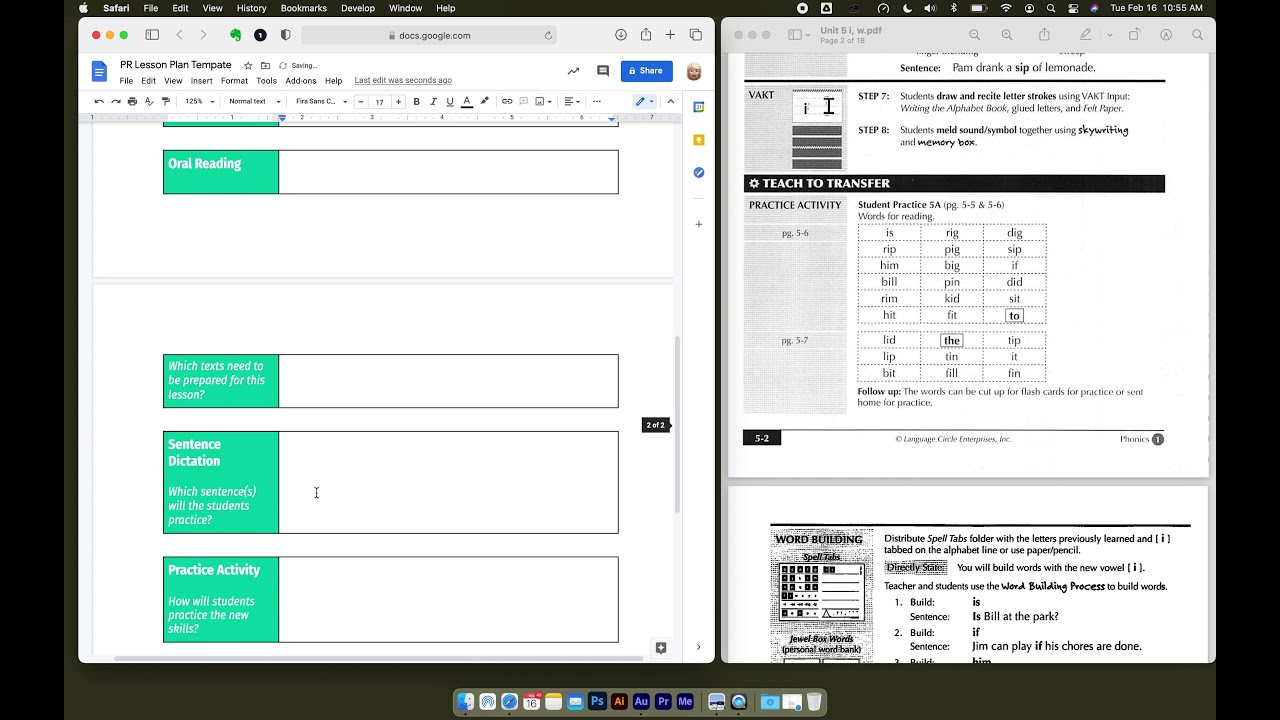Star the PR Lesson Plan document
This screenshot has width=1280, height=720.
point(248,66)
